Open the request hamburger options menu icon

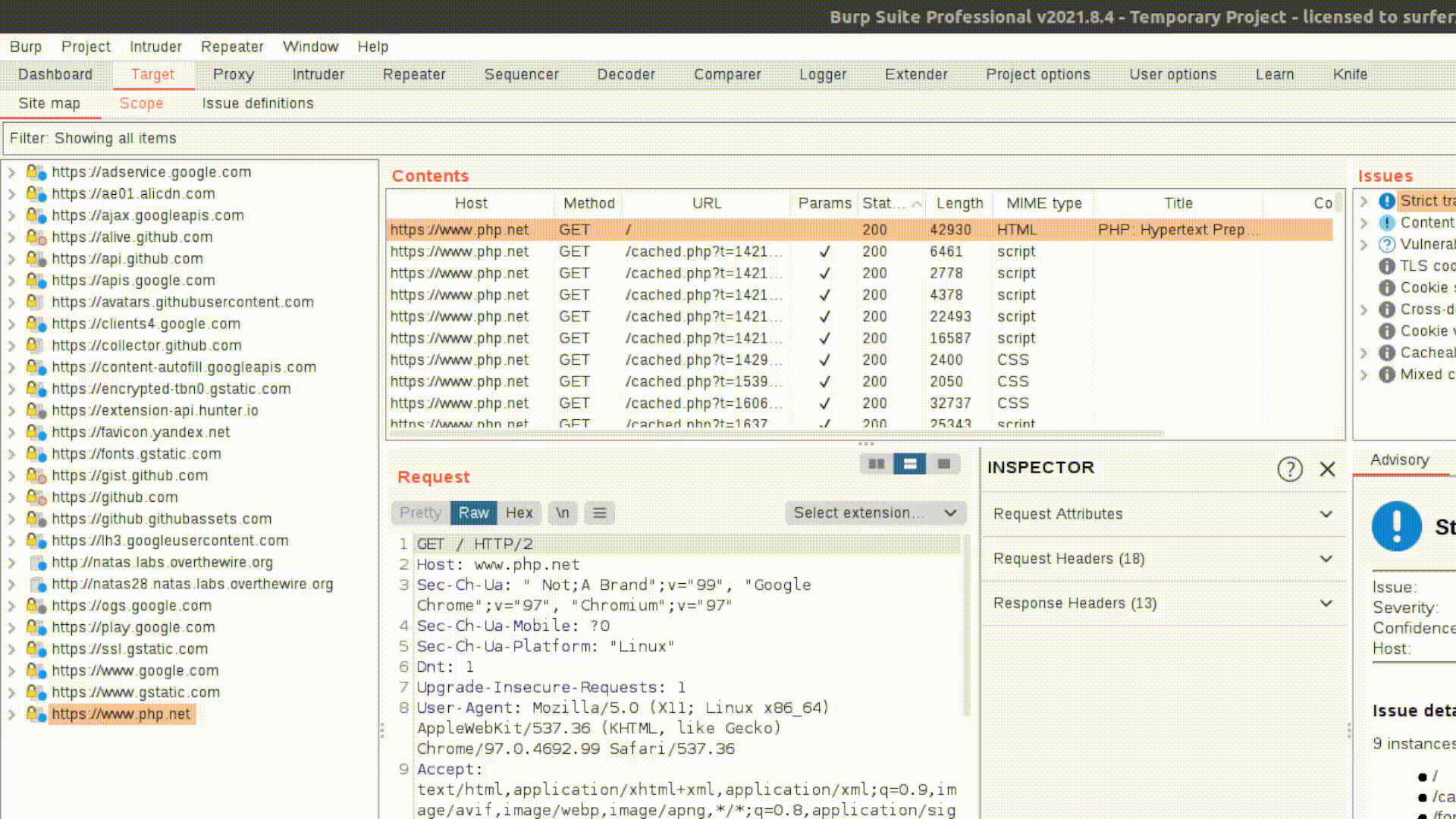pos(599,513)
